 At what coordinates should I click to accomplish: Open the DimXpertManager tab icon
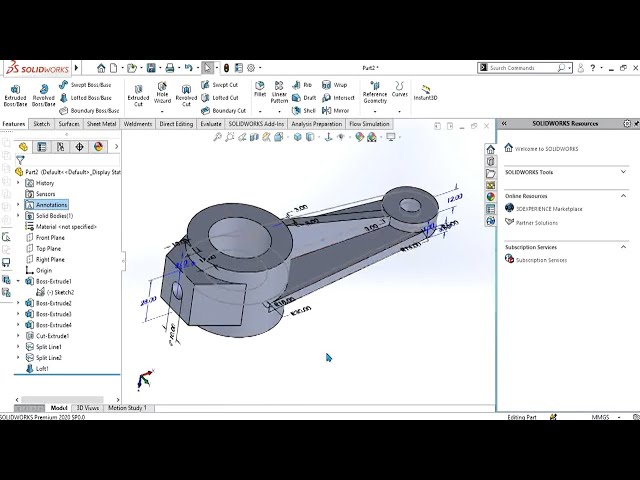pyautogui.click(x=79, y=147)
